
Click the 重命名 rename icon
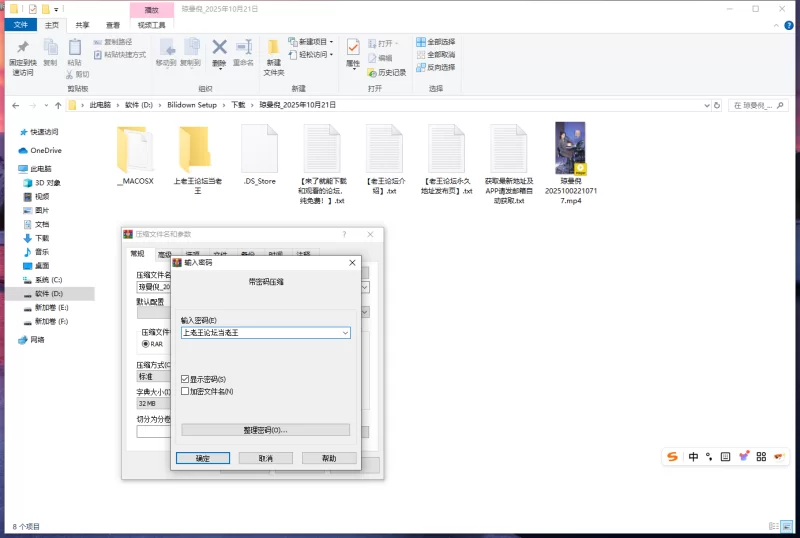point(243,48)
